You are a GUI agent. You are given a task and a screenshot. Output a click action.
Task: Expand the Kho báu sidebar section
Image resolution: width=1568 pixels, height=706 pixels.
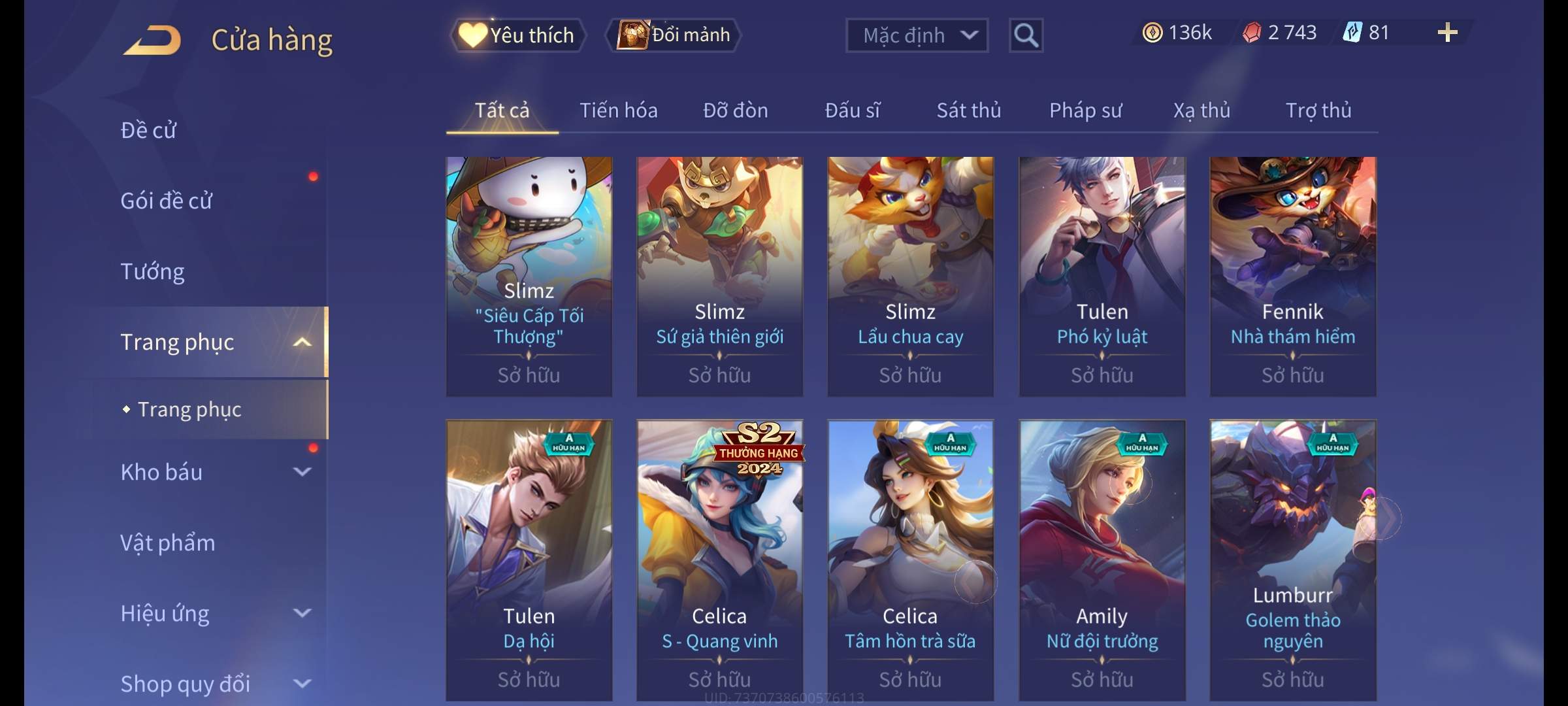302,472
